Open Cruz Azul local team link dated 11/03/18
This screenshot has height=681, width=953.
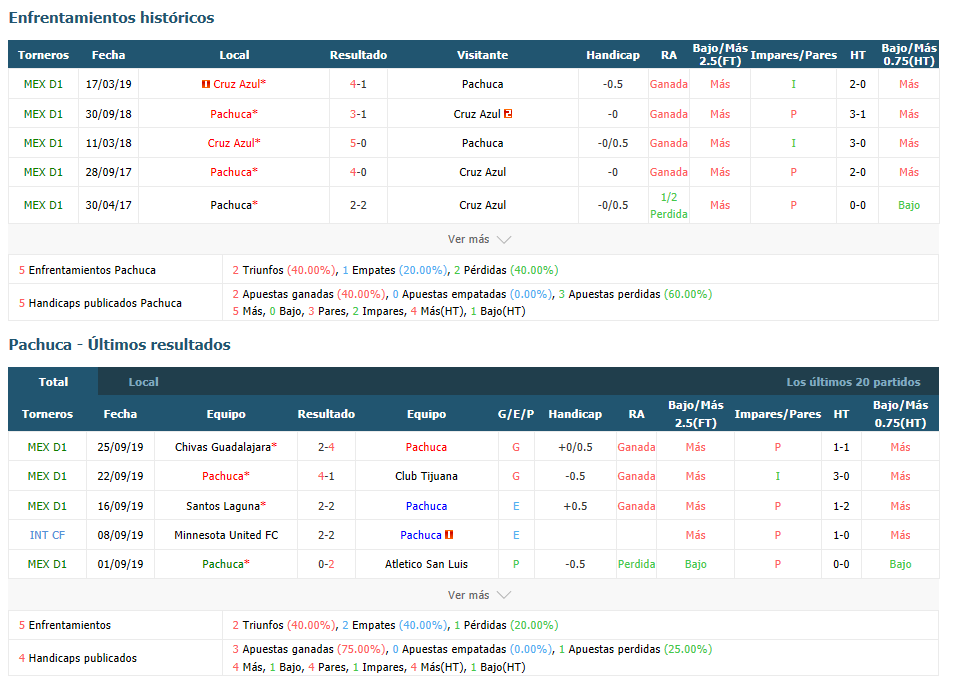click(234, 143)
